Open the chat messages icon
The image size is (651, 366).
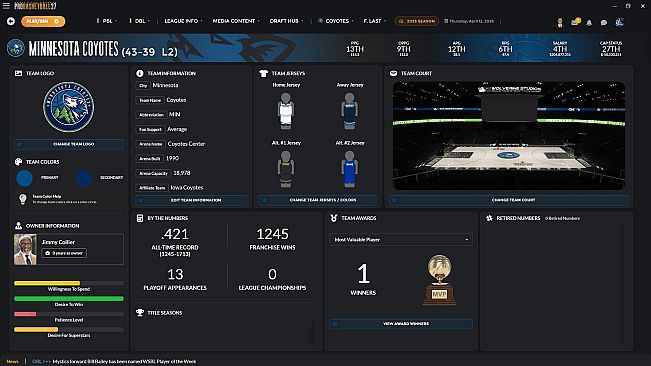pos(604,23)
